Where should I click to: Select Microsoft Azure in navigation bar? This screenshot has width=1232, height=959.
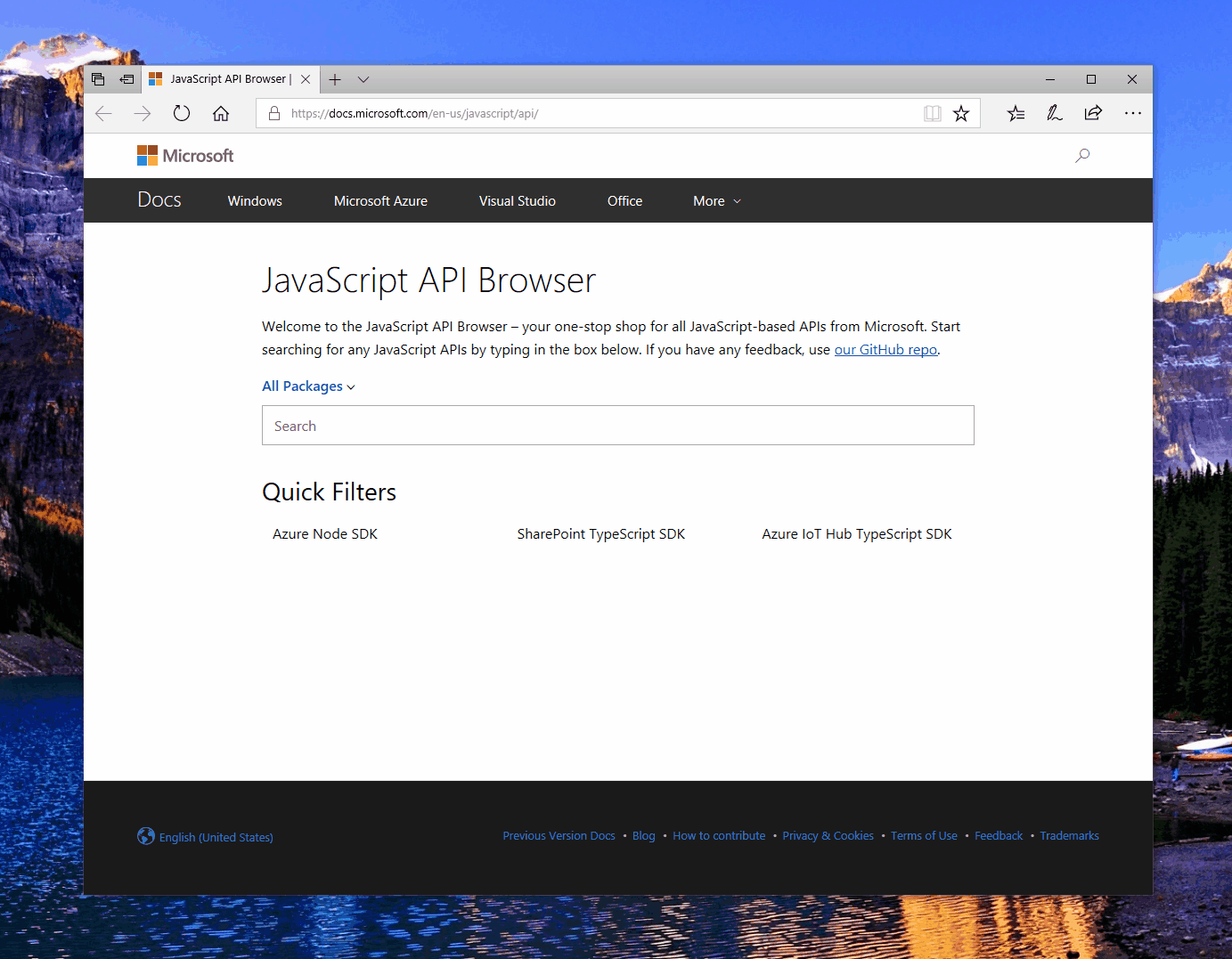click(380, 201)
